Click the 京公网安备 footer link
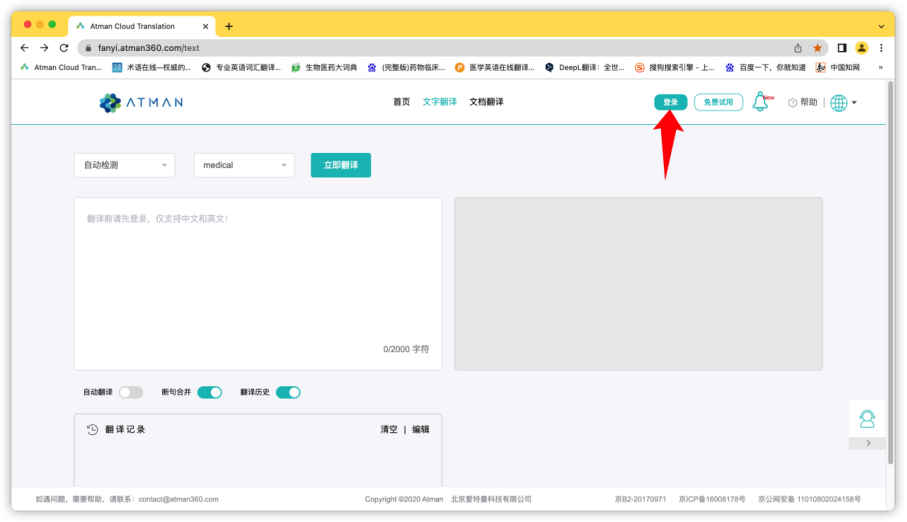Viewport: 907px width, 522px height. coord(809,499)
